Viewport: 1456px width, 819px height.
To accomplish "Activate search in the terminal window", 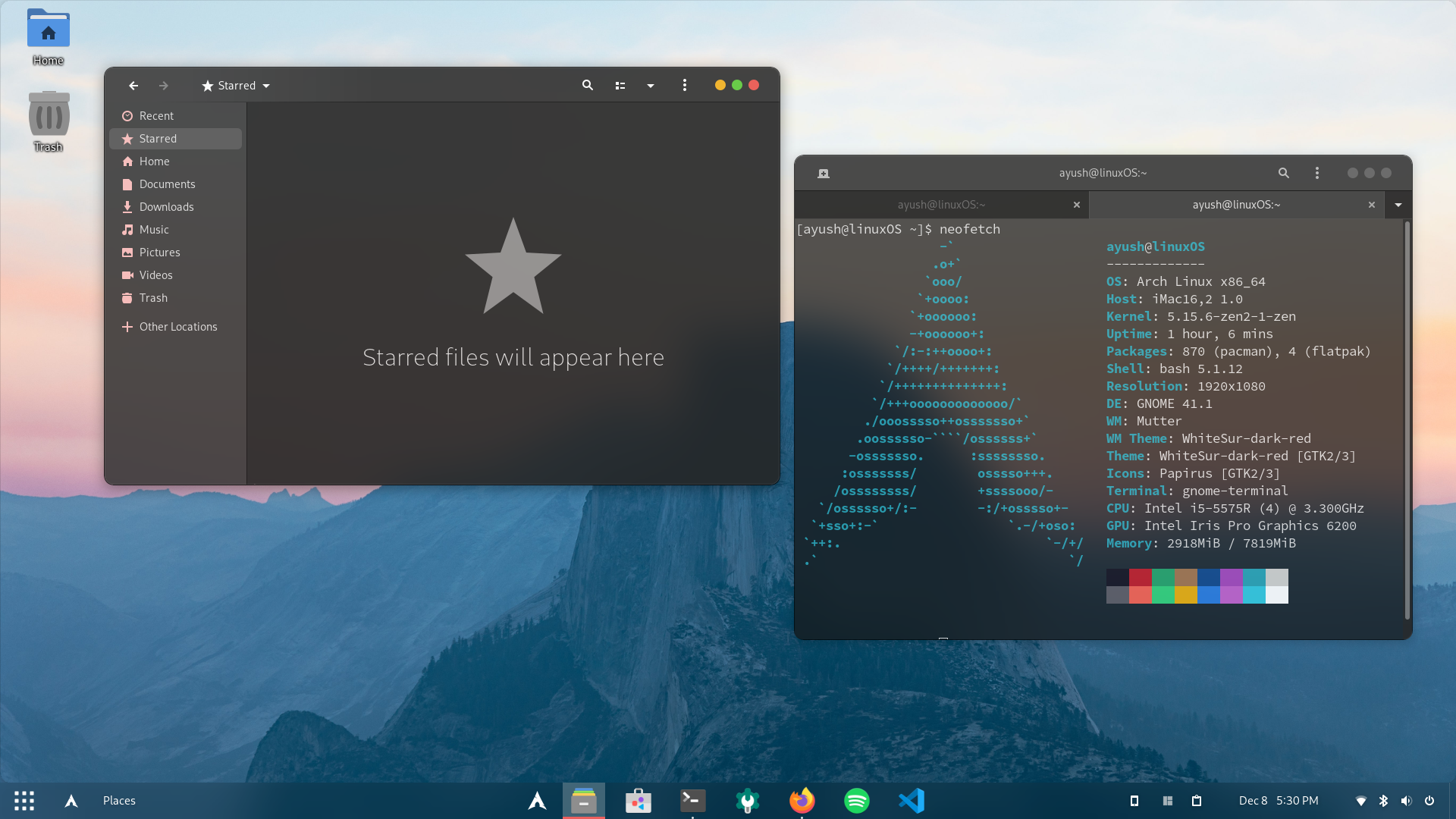I will pos(1283,173).
